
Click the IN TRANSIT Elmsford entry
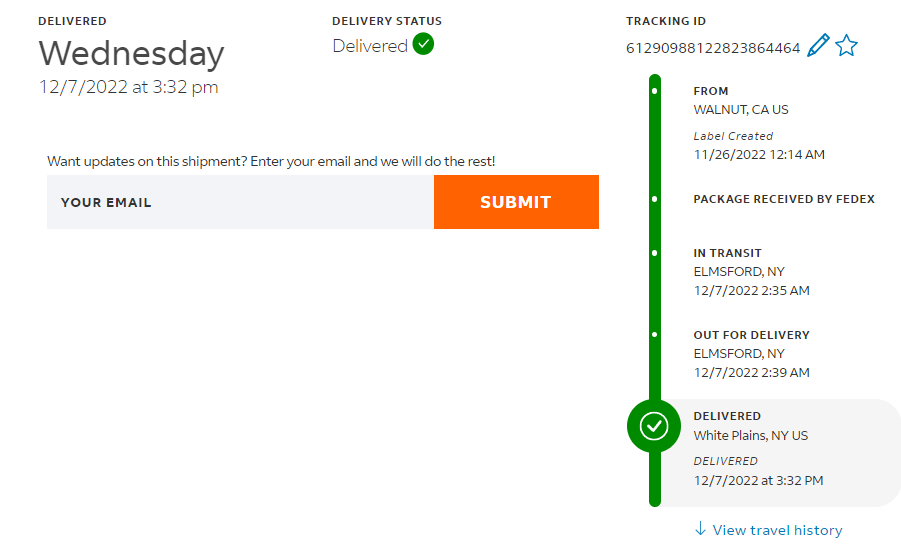click(739, 271)
